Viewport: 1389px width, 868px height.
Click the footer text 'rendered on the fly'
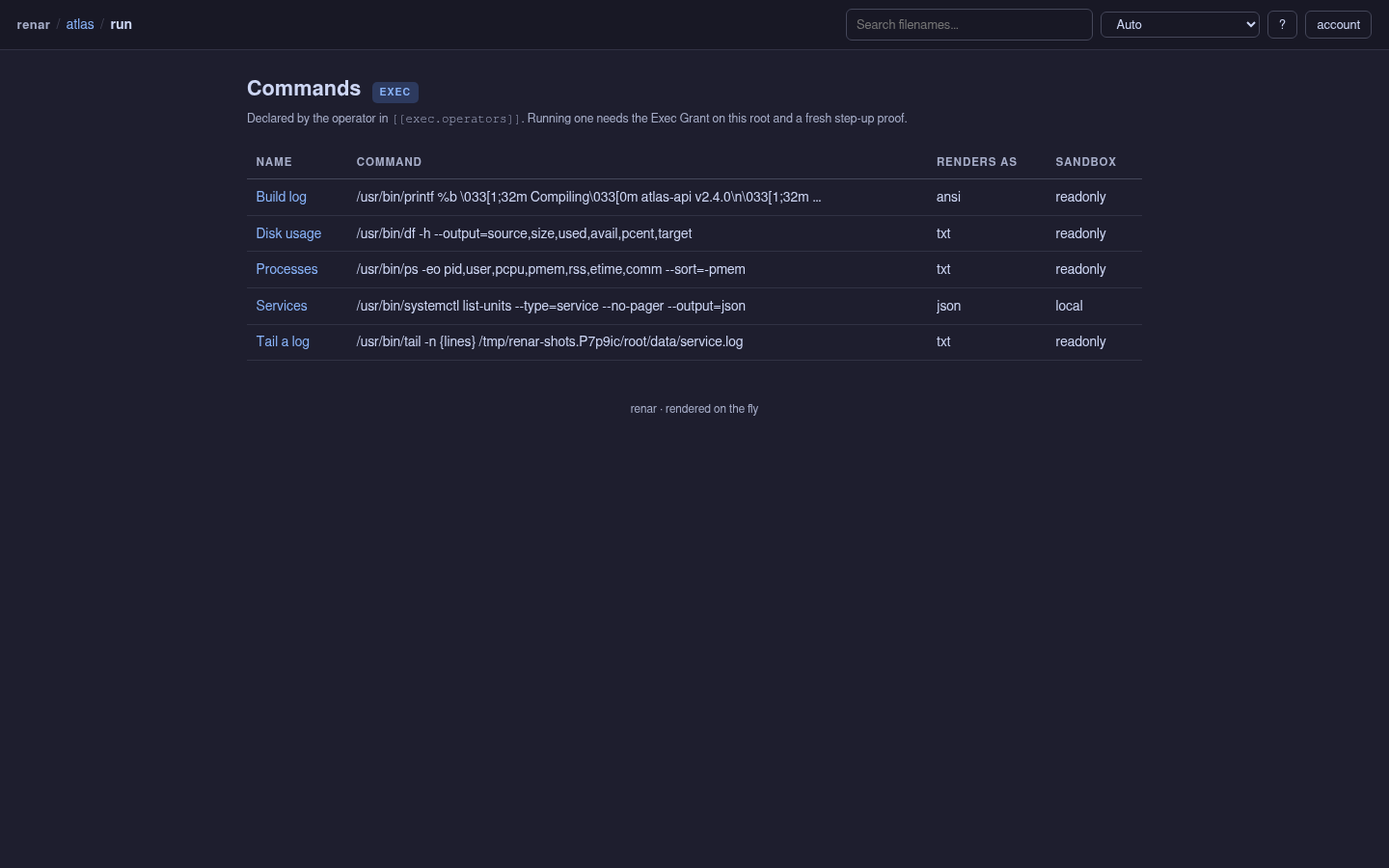pyautogui.click(x=712, y=409)
